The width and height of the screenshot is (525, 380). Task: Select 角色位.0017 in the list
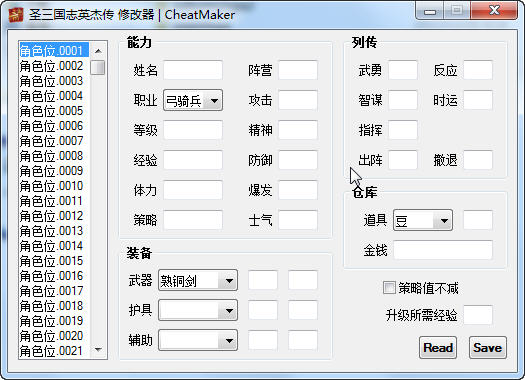tap(54, 291)
